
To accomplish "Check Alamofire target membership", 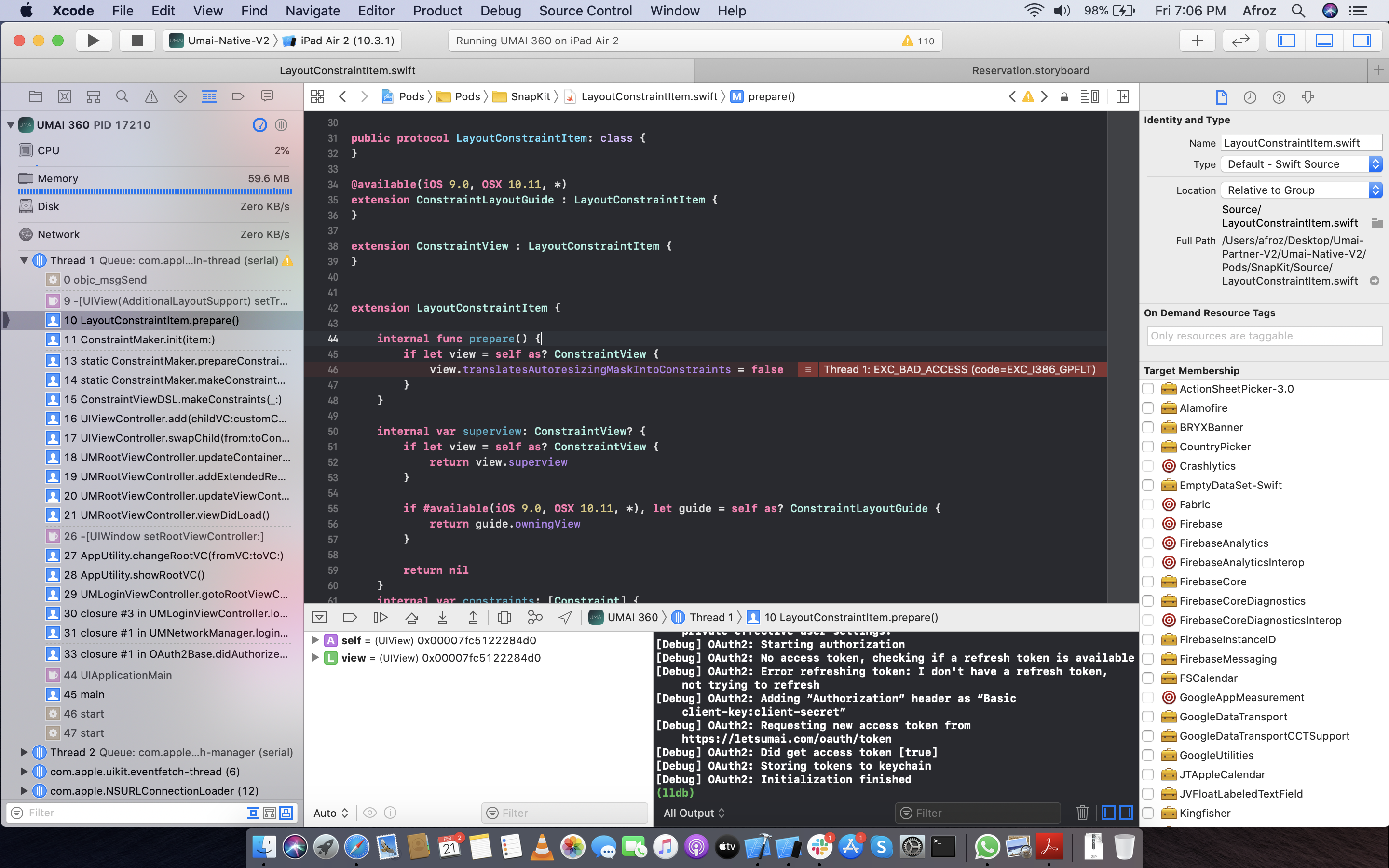I will [x=1148, y=408].
